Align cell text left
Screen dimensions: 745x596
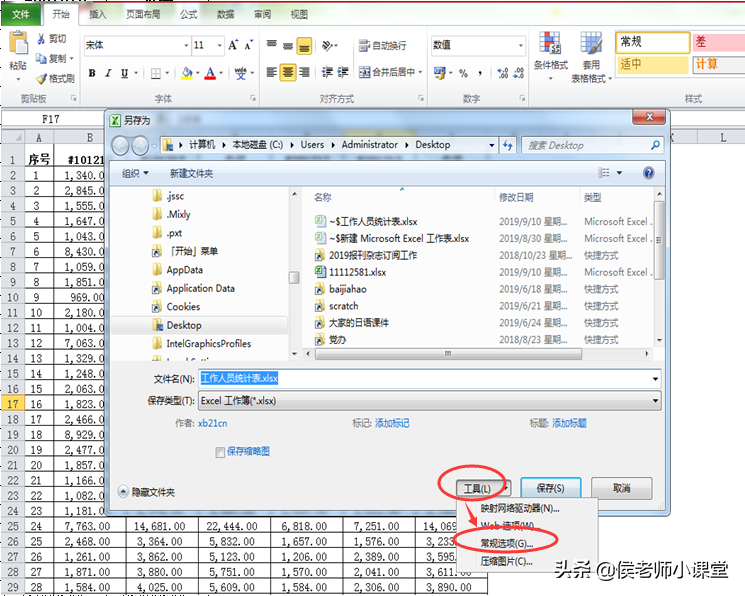pos(272,72)
